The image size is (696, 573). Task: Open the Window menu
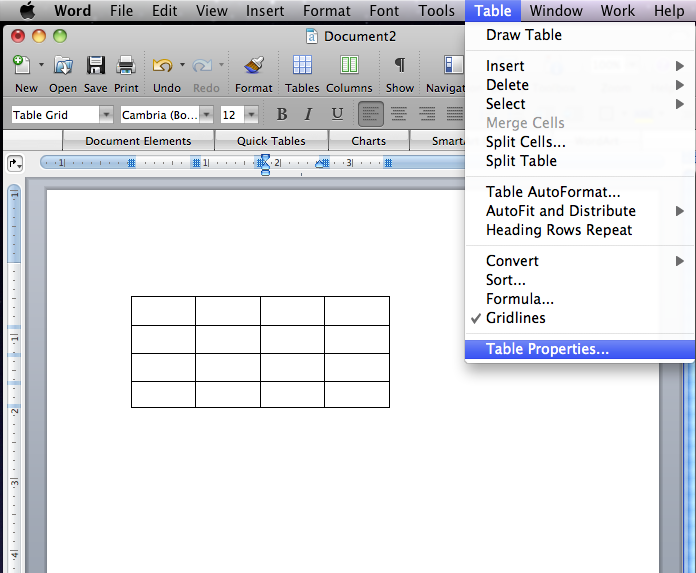[x=556, y=11]
